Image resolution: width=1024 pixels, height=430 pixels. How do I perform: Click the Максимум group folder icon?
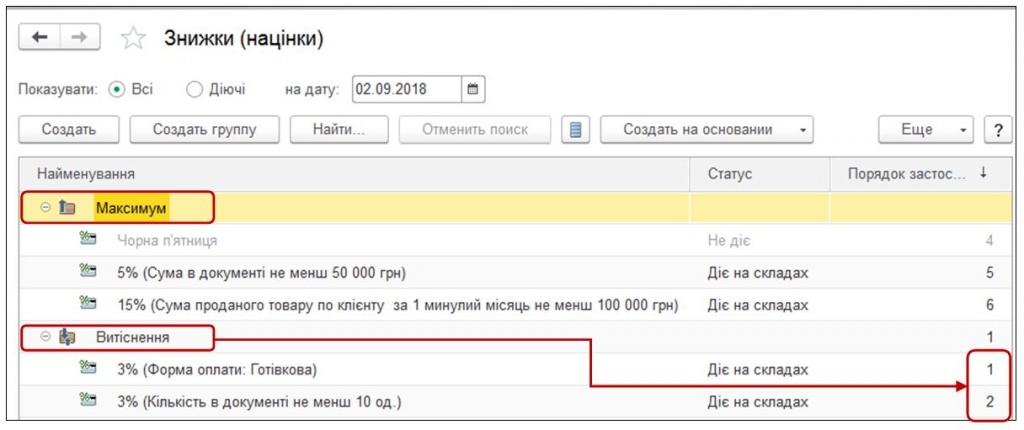pyautogui.click(x=68, y=208)
